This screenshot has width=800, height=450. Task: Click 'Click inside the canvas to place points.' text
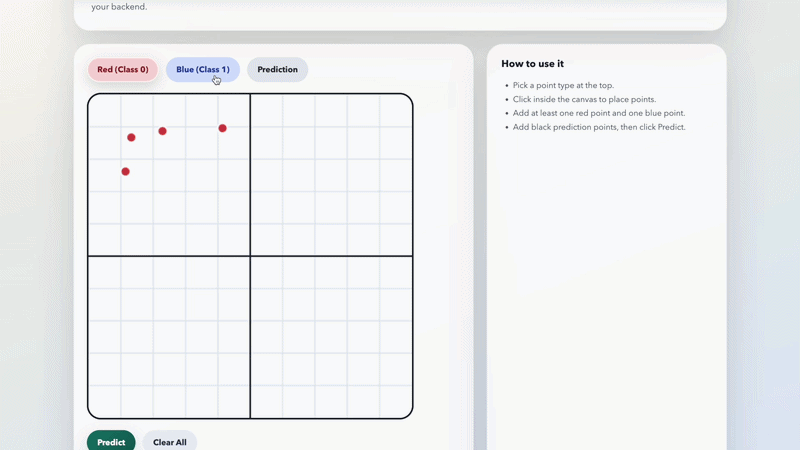[x=584, y=99]
